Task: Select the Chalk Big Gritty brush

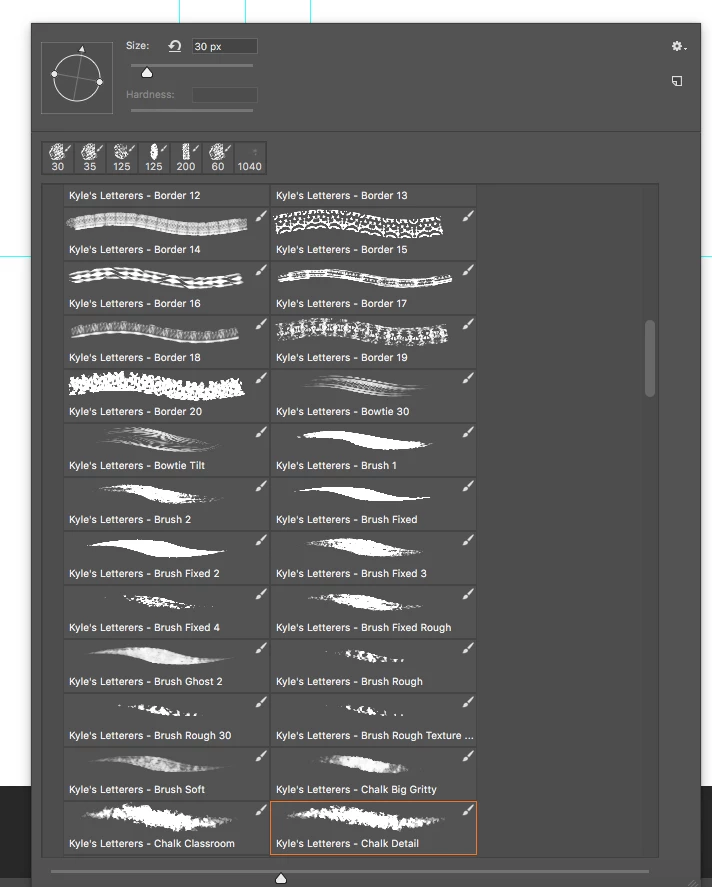Action: click(x=373, y=774)
